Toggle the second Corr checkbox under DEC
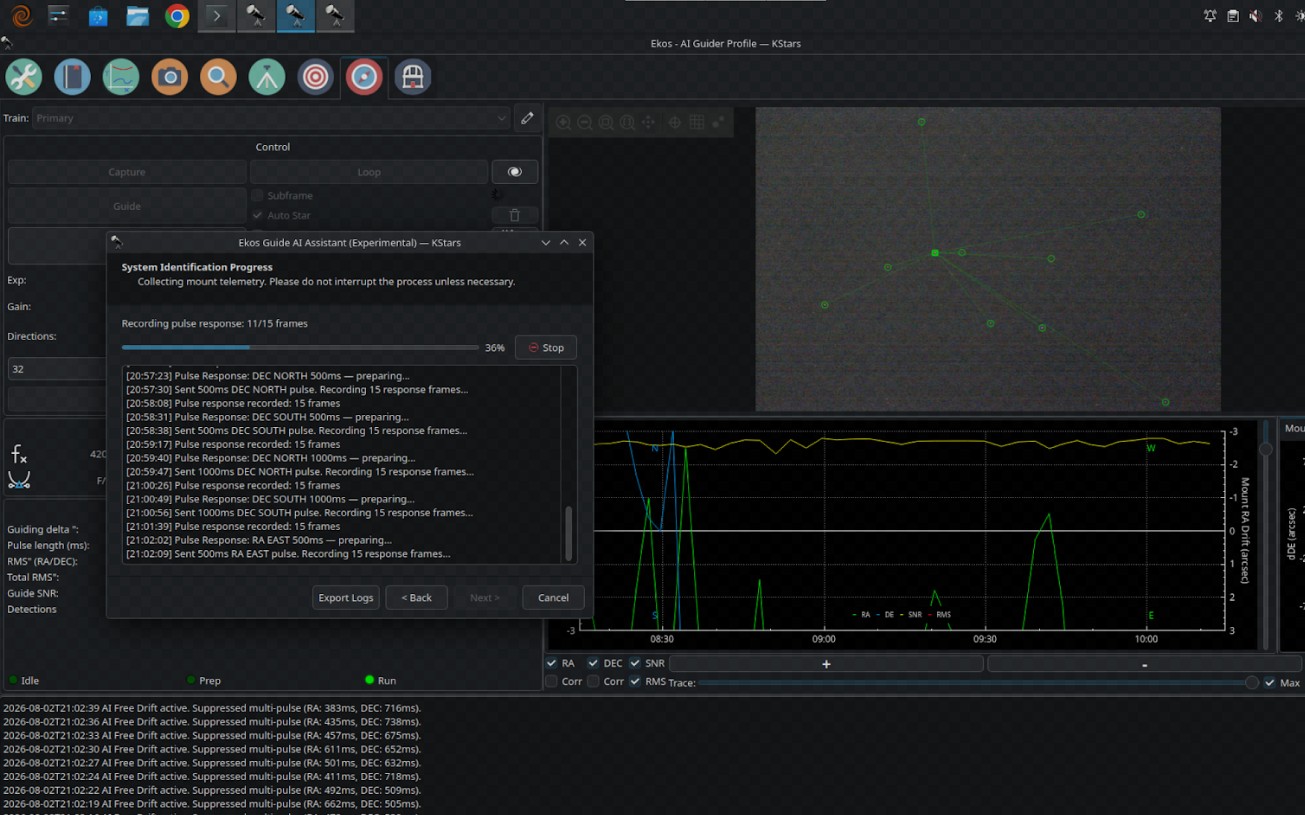 click(x=593, y=682)
